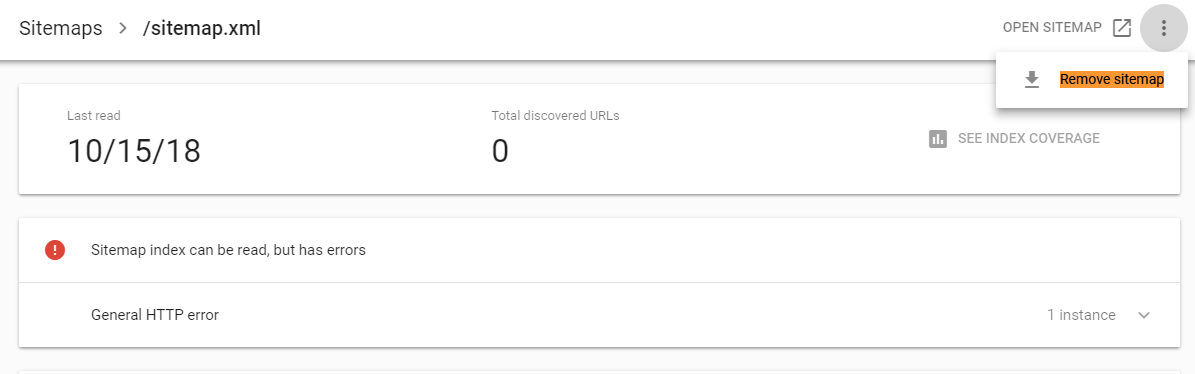Click the /sitemap.xml breadcrumb title
The width and height of the screenshot is (1195, 374).
click(x=201, y=29)
